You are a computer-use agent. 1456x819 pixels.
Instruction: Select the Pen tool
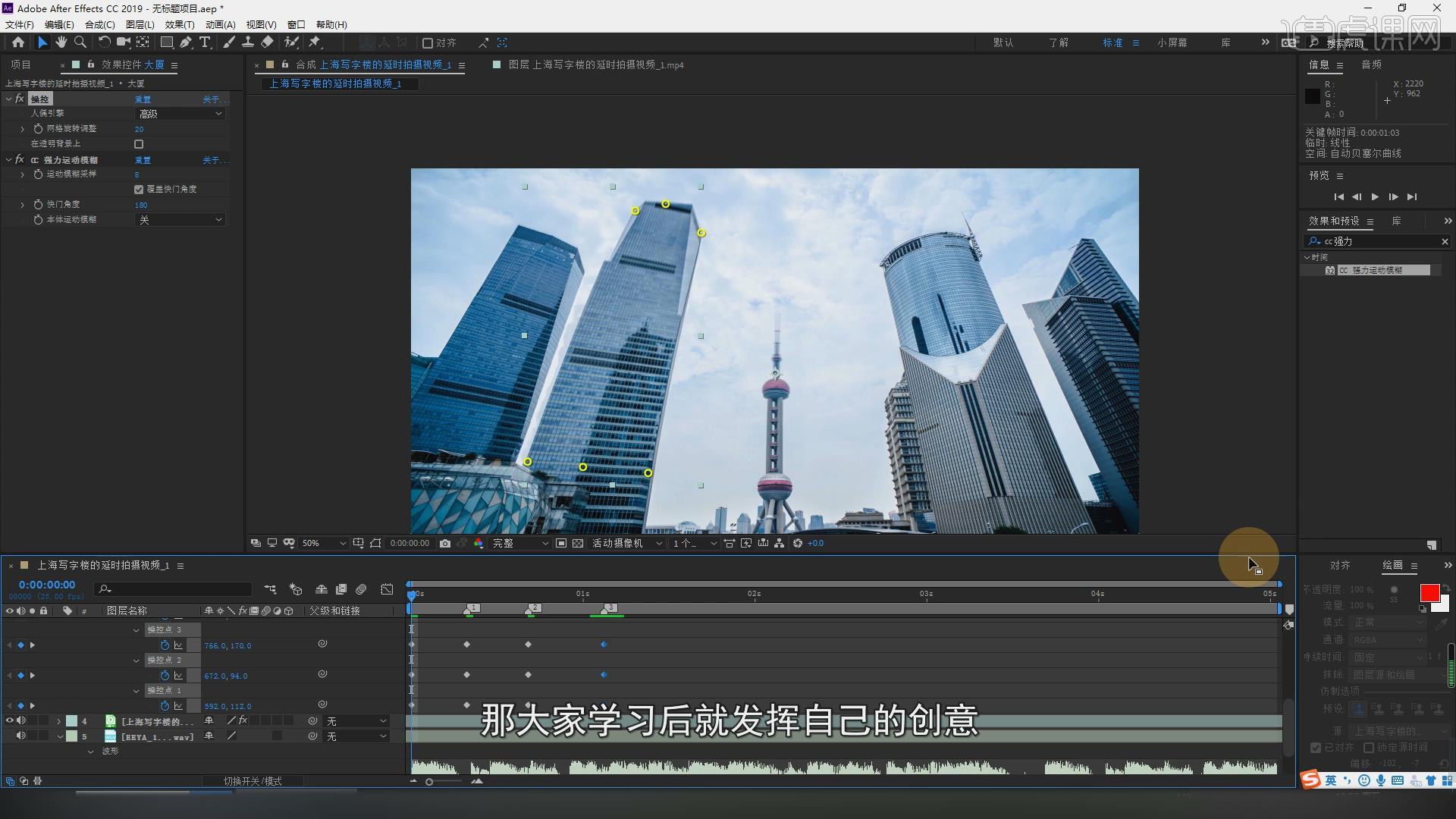point(186,42)
